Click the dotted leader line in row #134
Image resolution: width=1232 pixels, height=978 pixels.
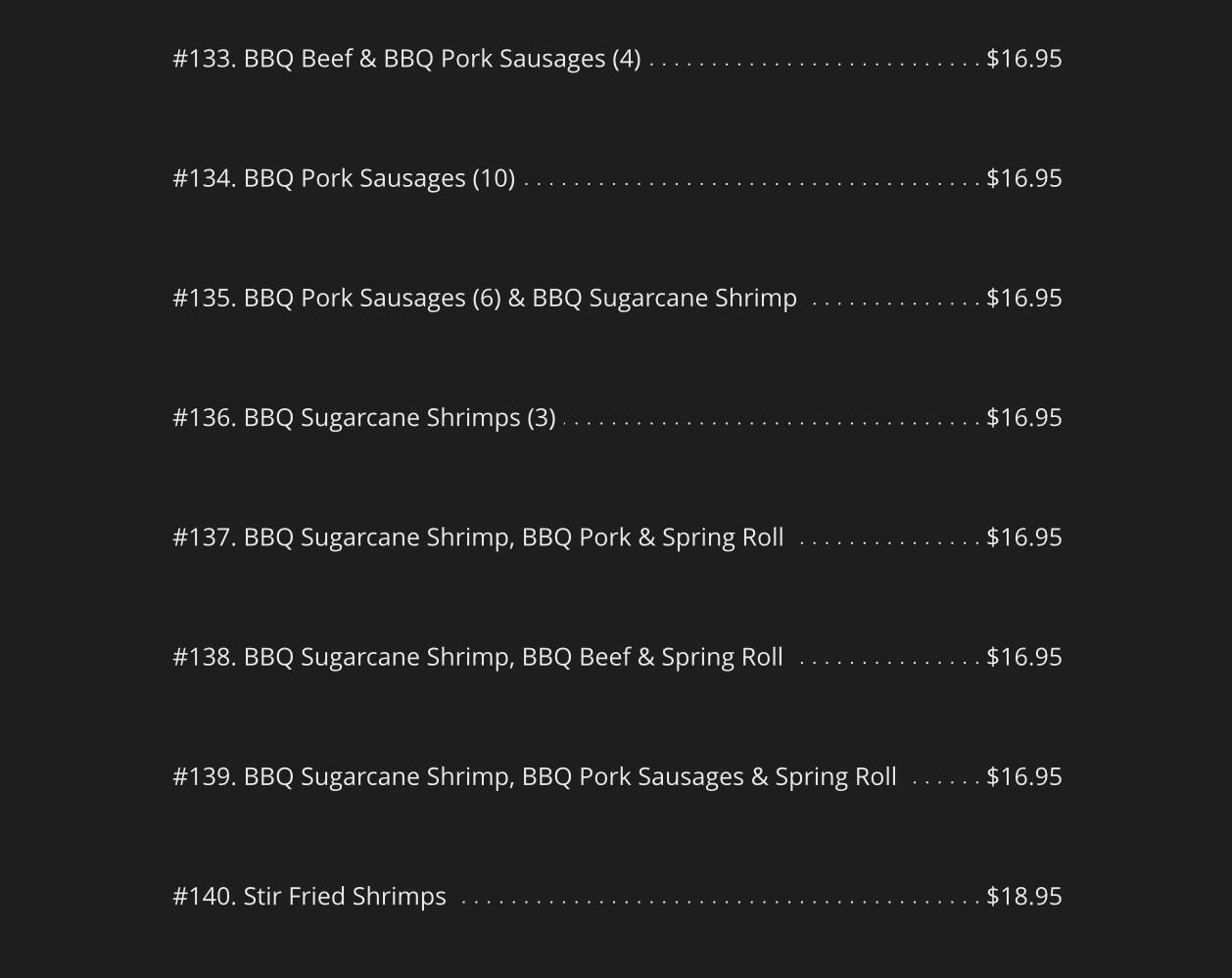(x=751, y=183)
